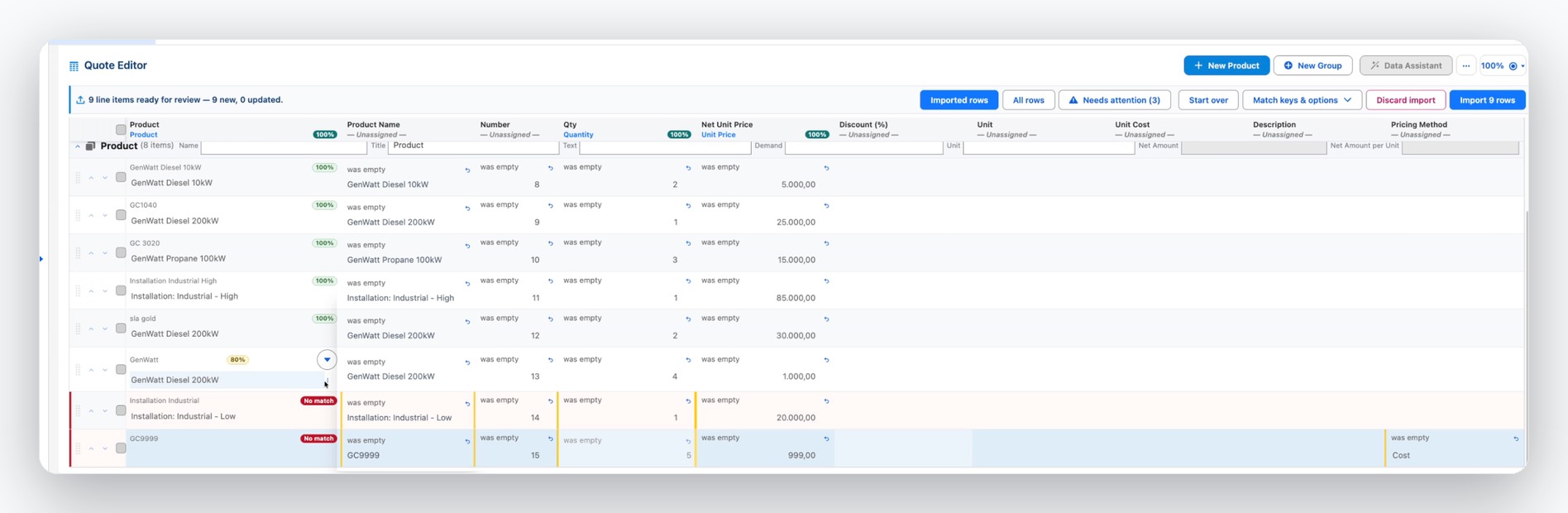Change Net Unit Price column Unit Price mapping
Image resolution: width=1568 pixels, height=513 pixels.
point(718,135)
